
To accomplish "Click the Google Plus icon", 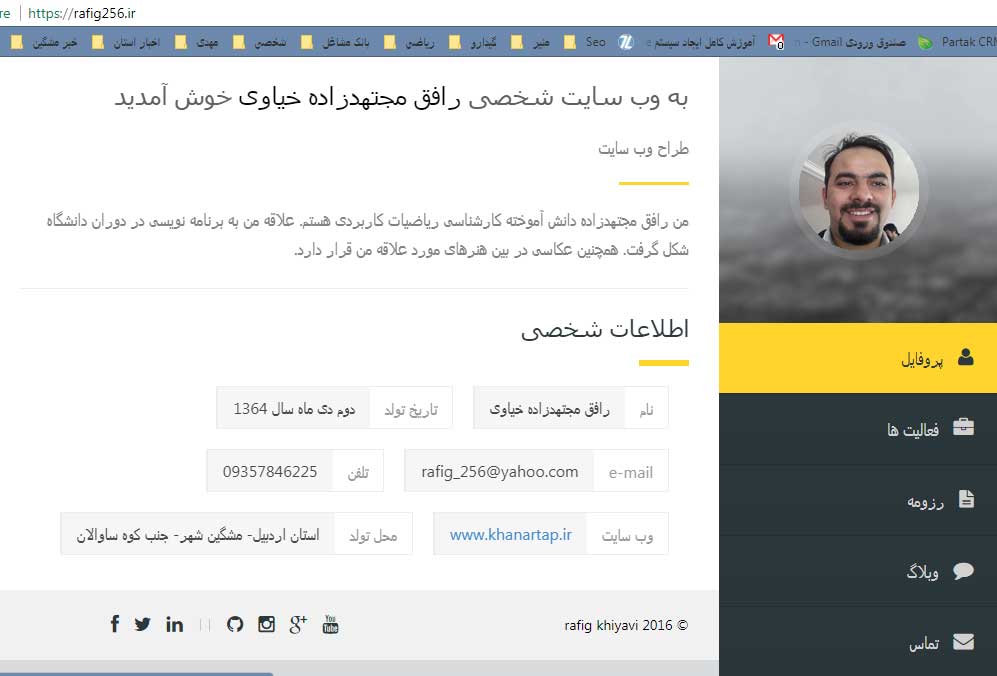I will [298, 624].
